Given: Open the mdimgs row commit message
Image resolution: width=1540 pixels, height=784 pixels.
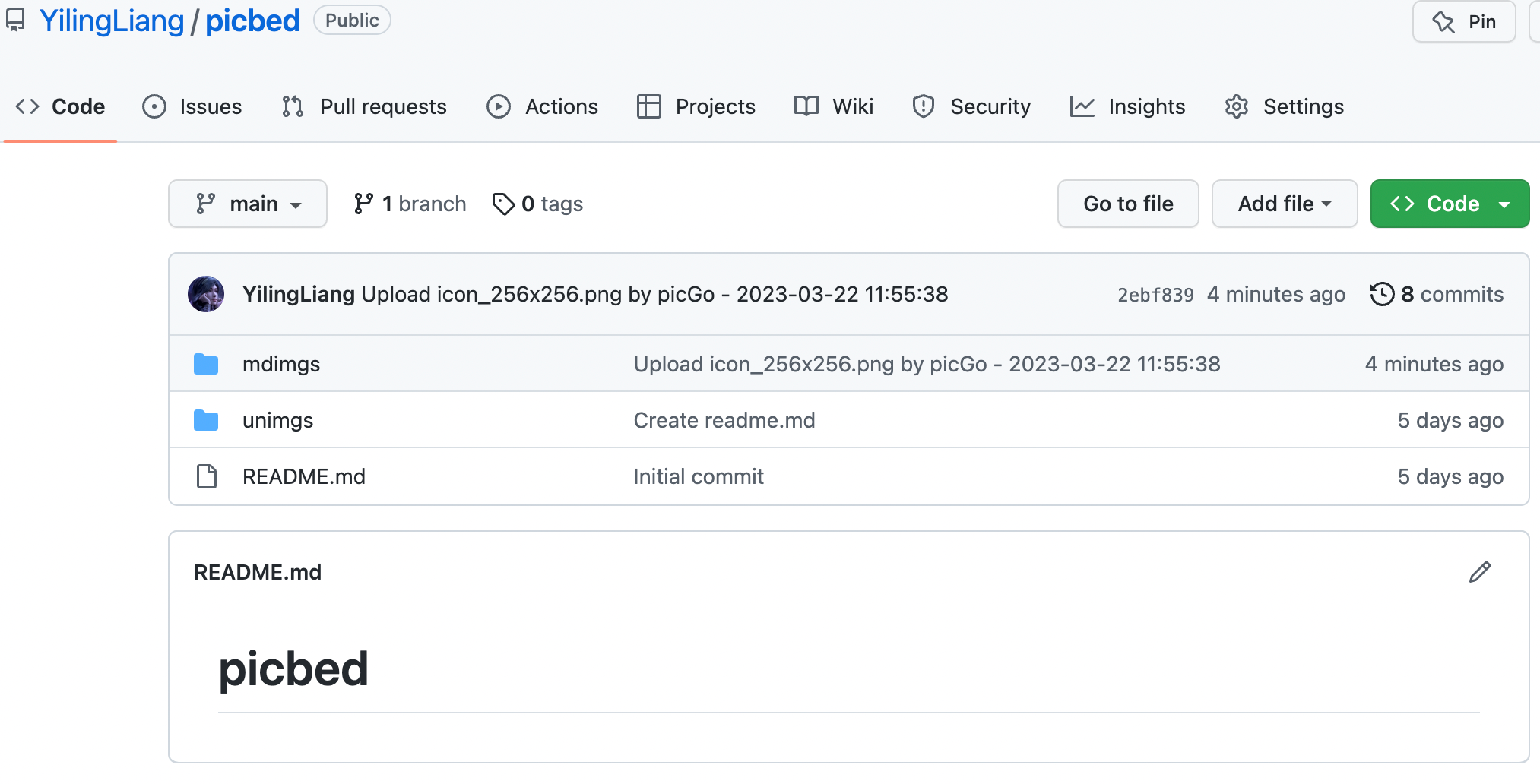Looking at the screenshot, I should coord(927,364).
